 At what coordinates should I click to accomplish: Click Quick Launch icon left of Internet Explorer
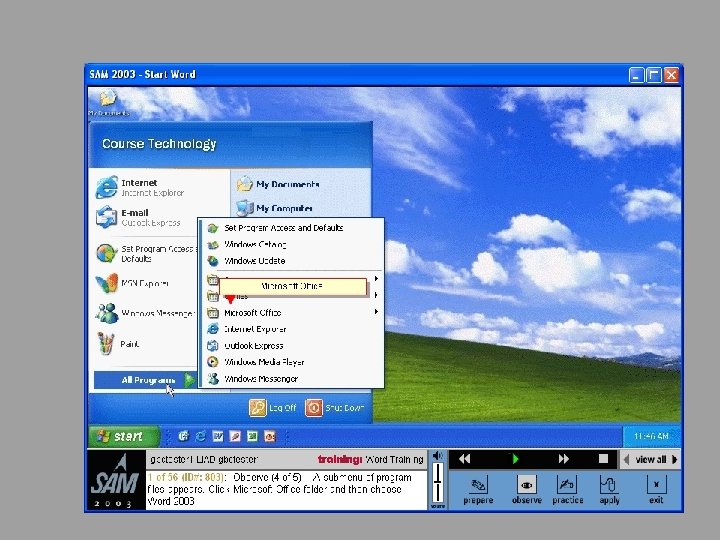tap(183, 436)
